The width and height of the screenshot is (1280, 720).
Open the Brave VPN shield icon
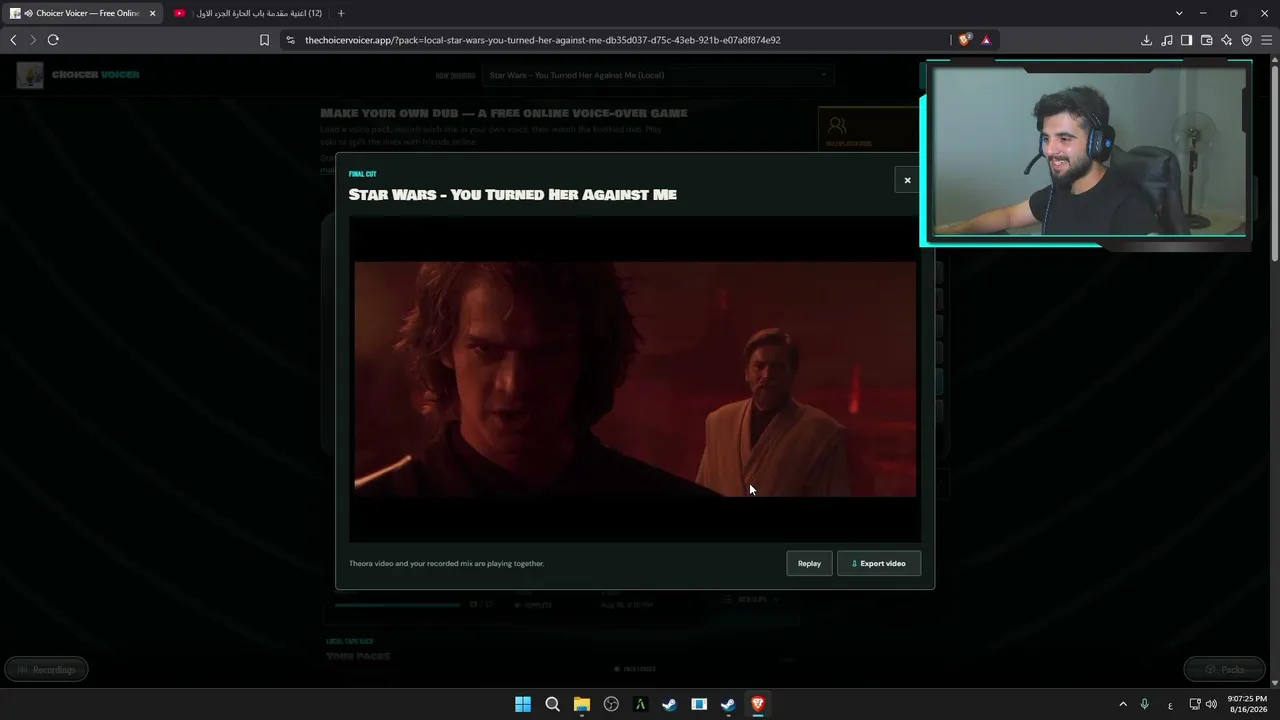pos(1246,40)
